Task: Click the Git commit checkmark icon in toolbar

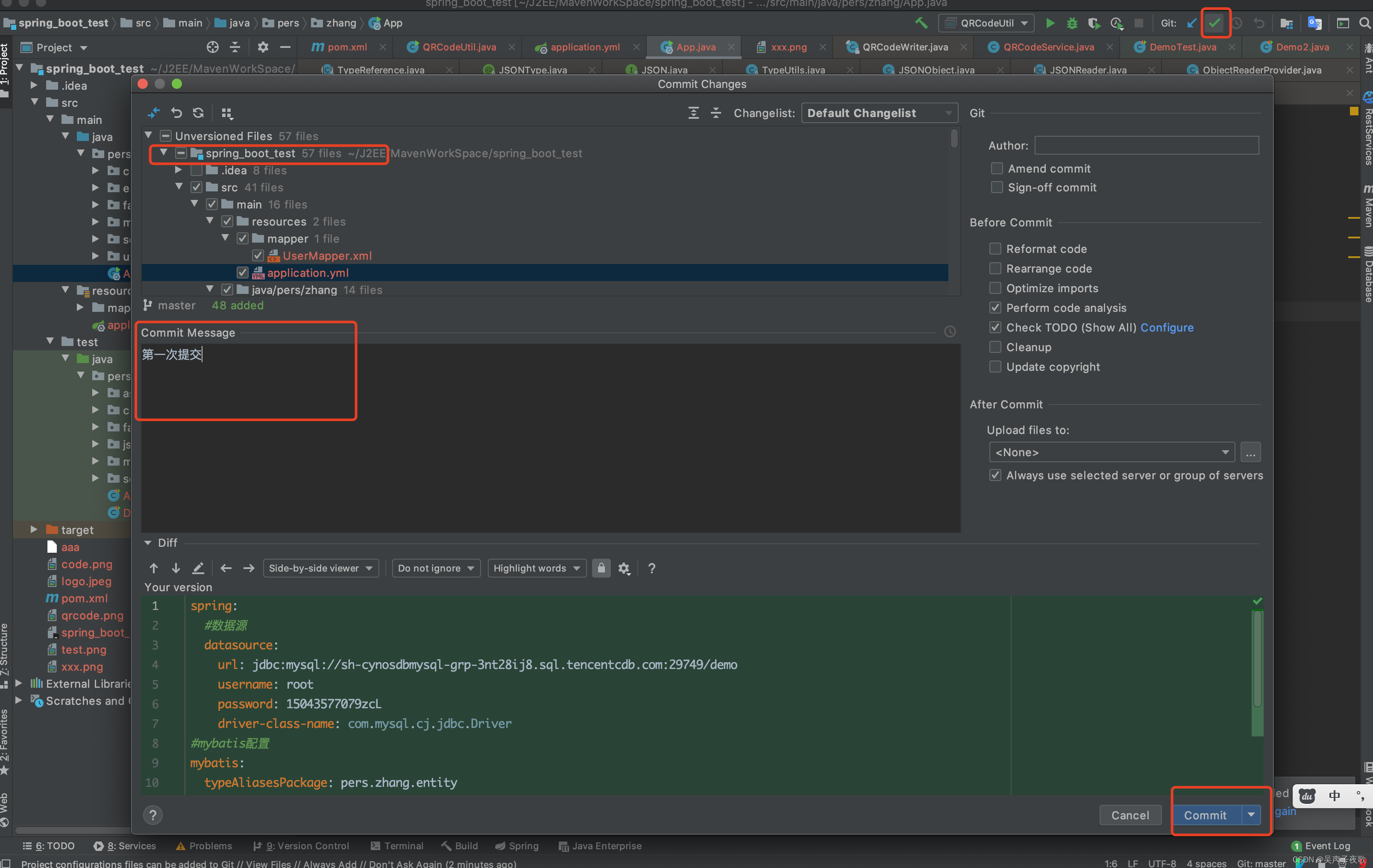Action: (1215, 23)
